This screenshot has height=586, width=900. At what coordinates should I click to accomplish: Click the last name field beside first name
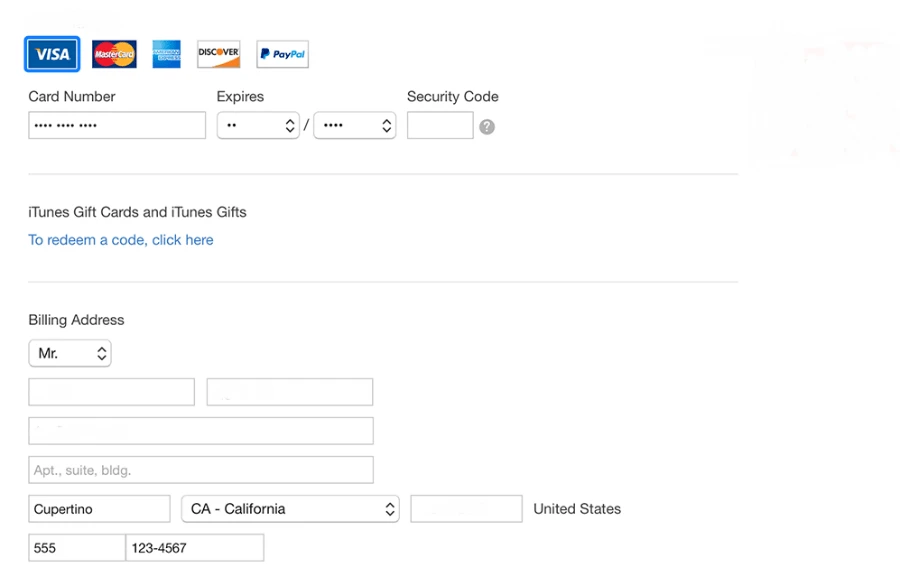click(x=290, y=392)
